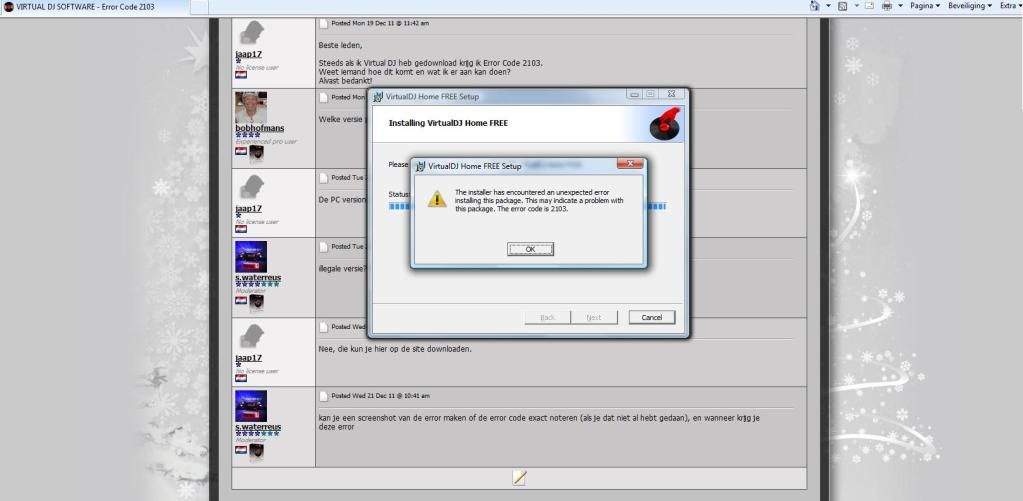Open the Extra menu
Image resolution: width=1023 pixels, height=501 pixels.
[1011, 5]
